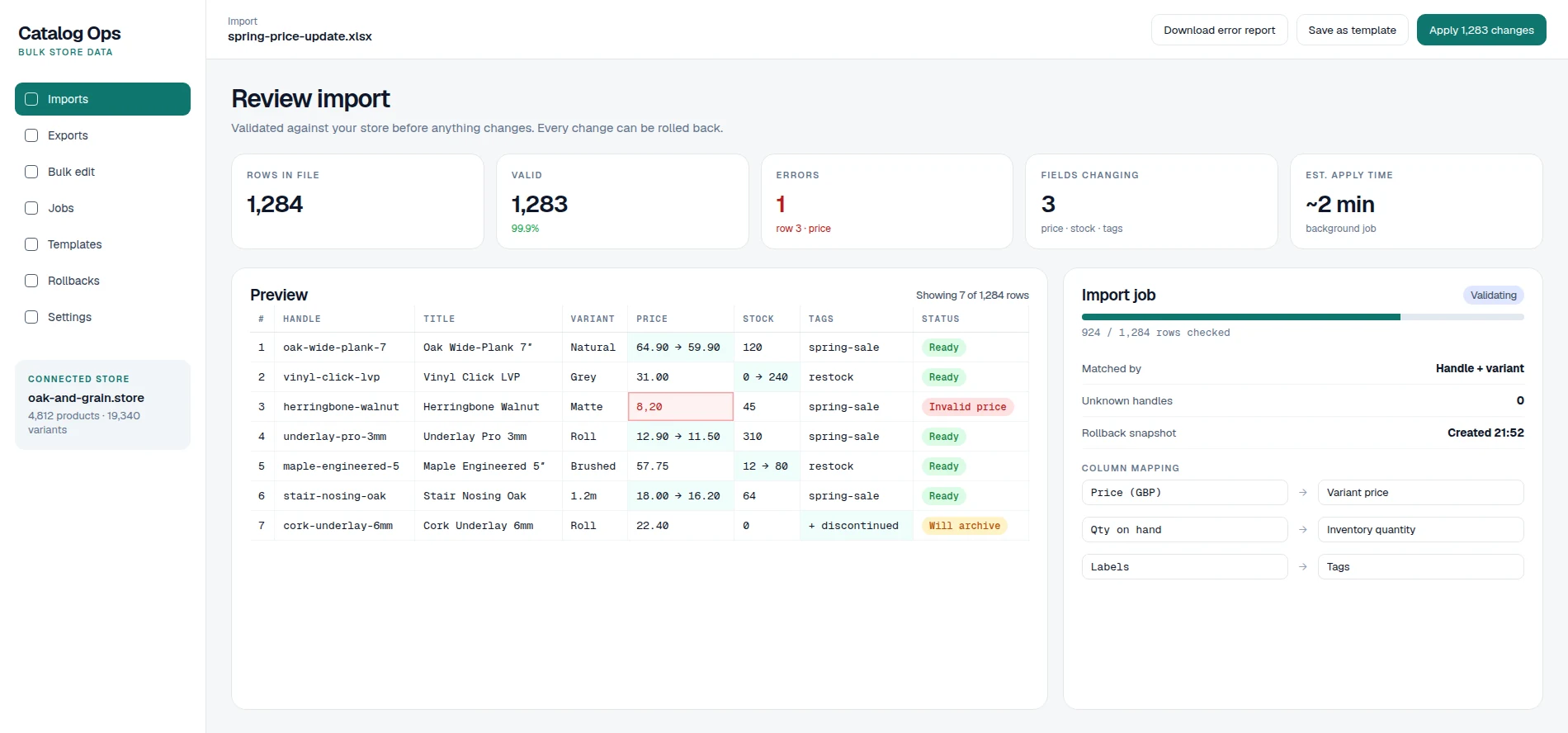Click the Exports sidebar icon
The image size is (1568, 733).
[31, 135]
